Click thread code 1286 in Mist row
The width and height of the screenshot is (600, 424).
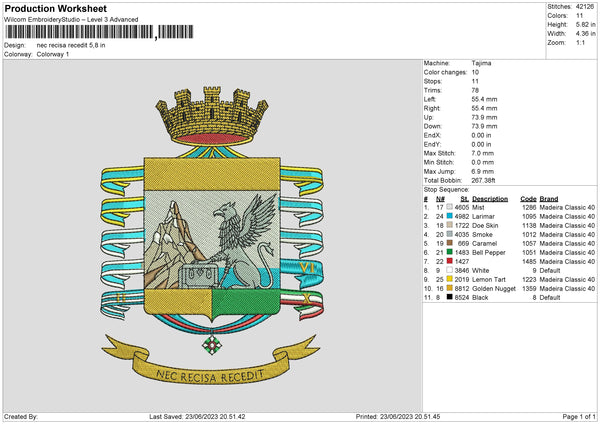(x=529, y=207)
